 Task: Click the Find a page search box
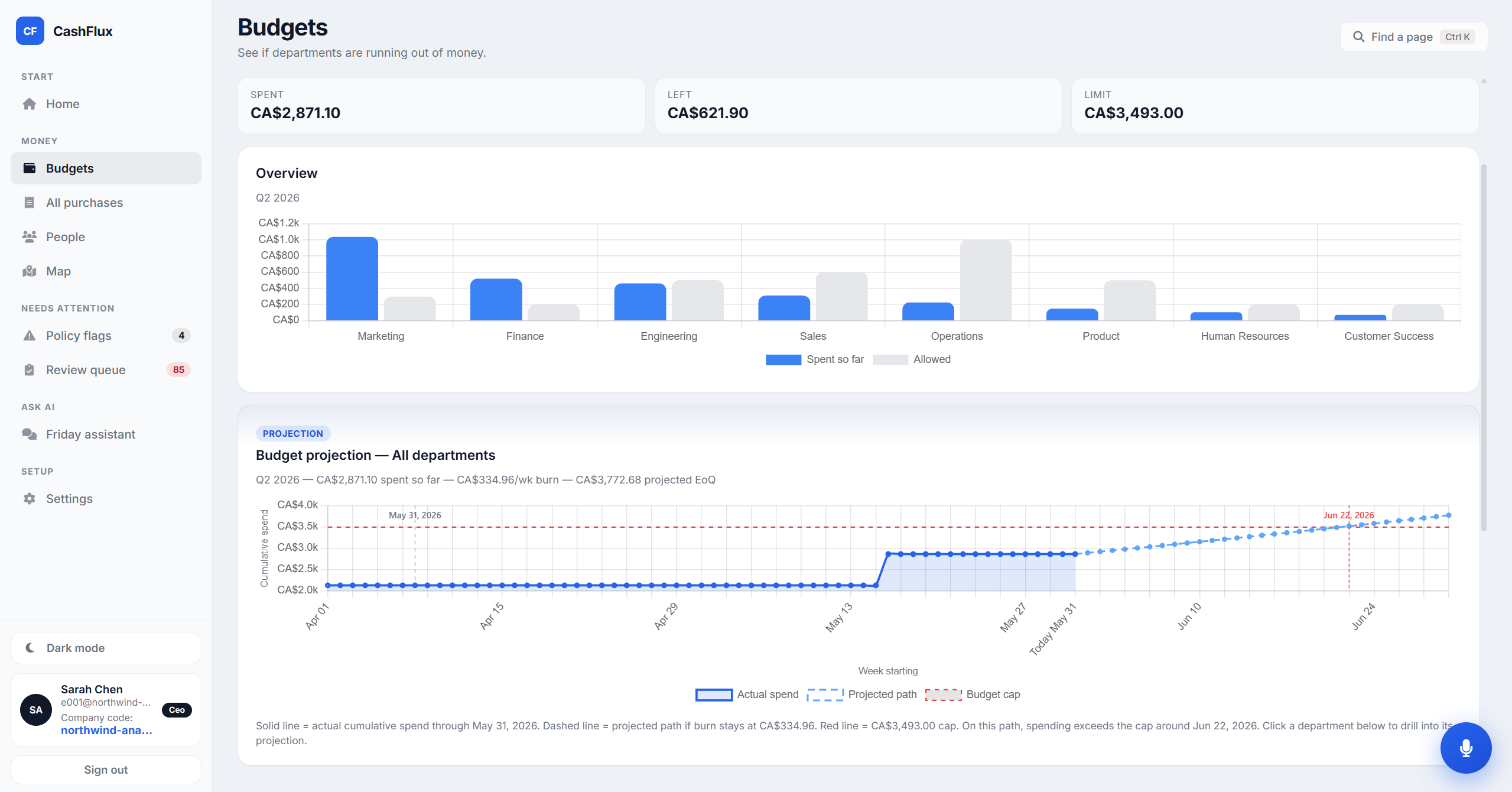coord(1413,37)
